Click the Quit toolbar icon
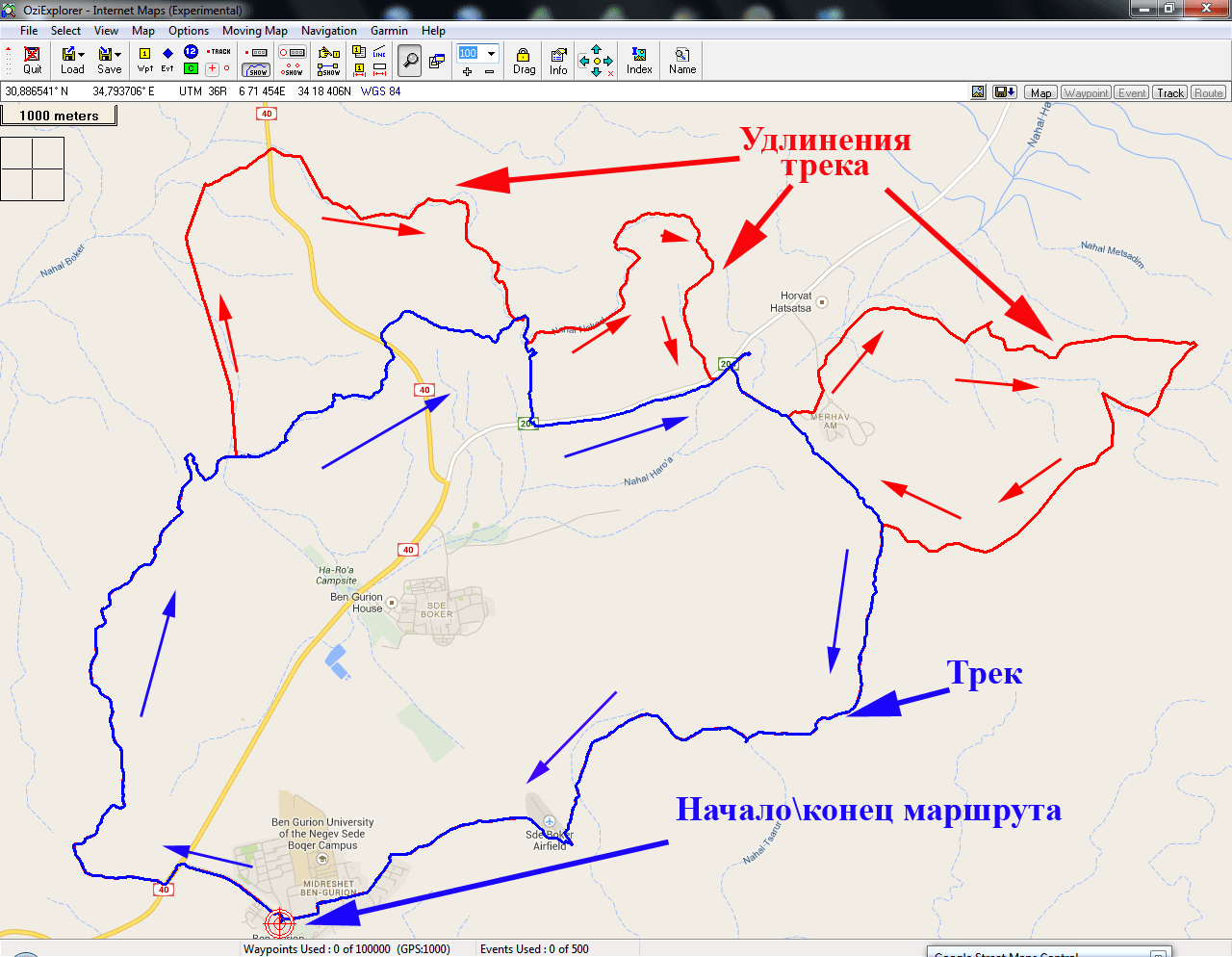 coord(32,60)
